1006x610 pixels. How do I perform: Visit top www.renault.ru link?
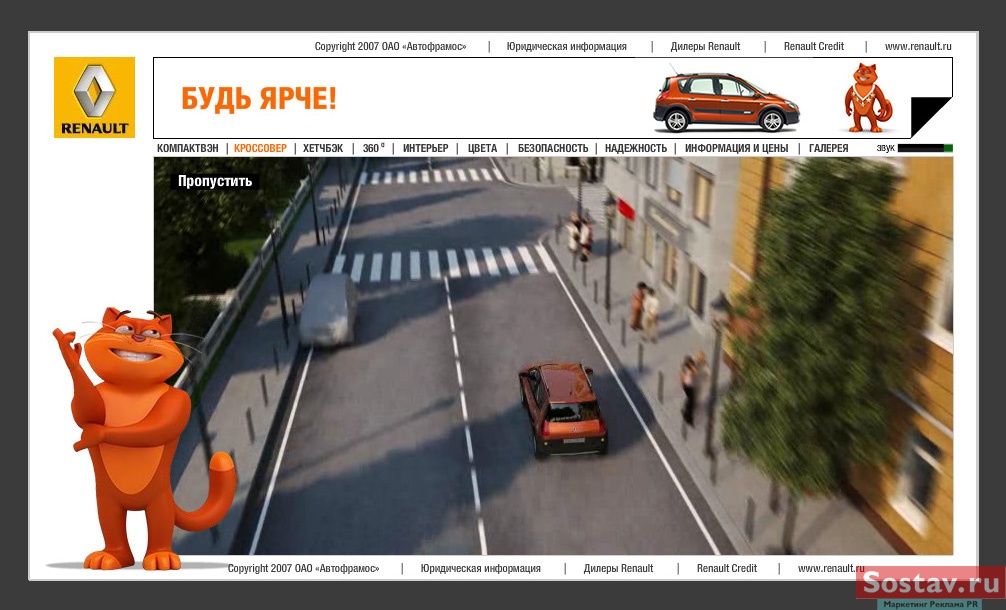[x=918, y=46]
